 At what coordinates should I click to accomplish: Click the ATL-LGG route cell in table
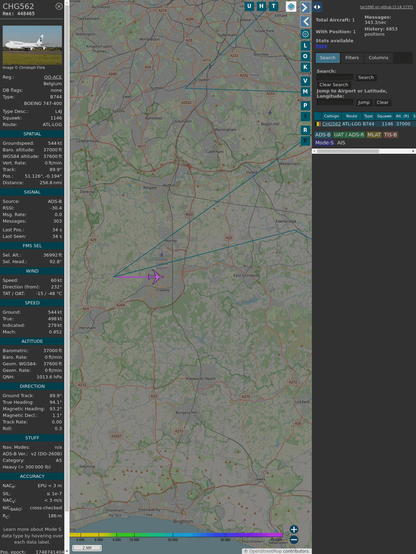(352, 124)
